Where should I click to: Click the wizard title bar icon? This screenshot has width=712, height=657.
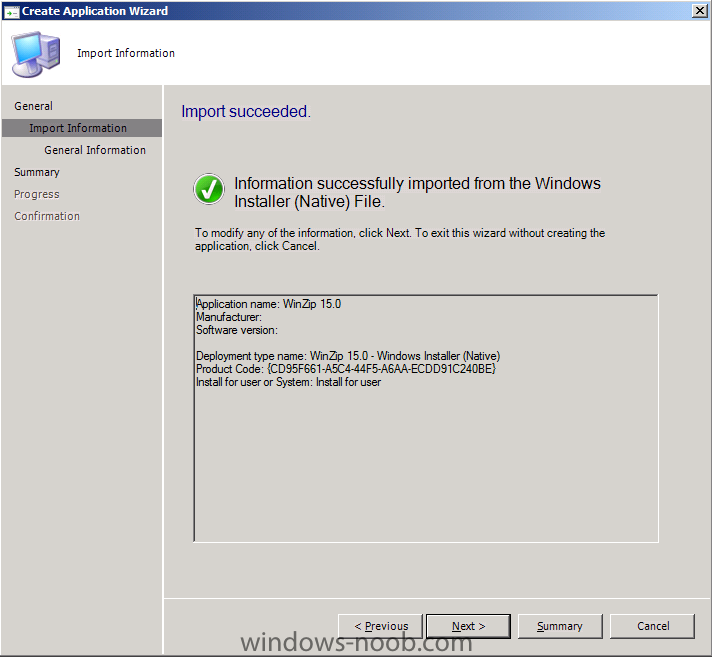[x=11, y=11]
